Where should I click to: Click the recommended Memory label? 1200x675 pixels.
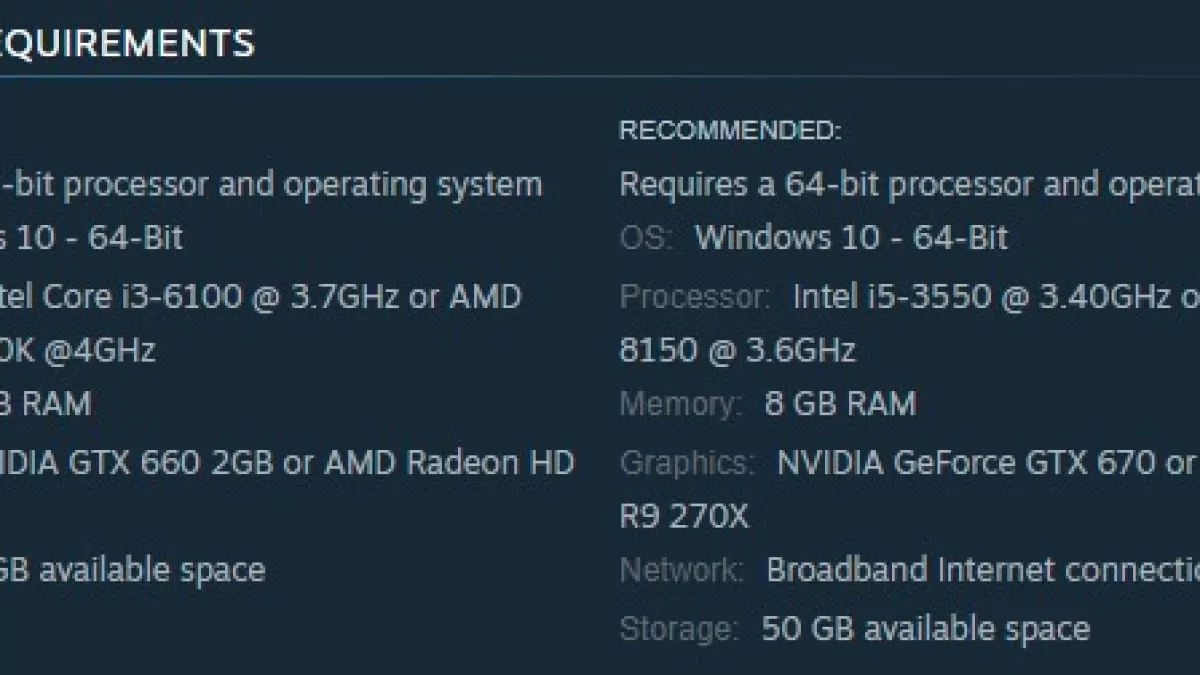(x=681, y=404)
